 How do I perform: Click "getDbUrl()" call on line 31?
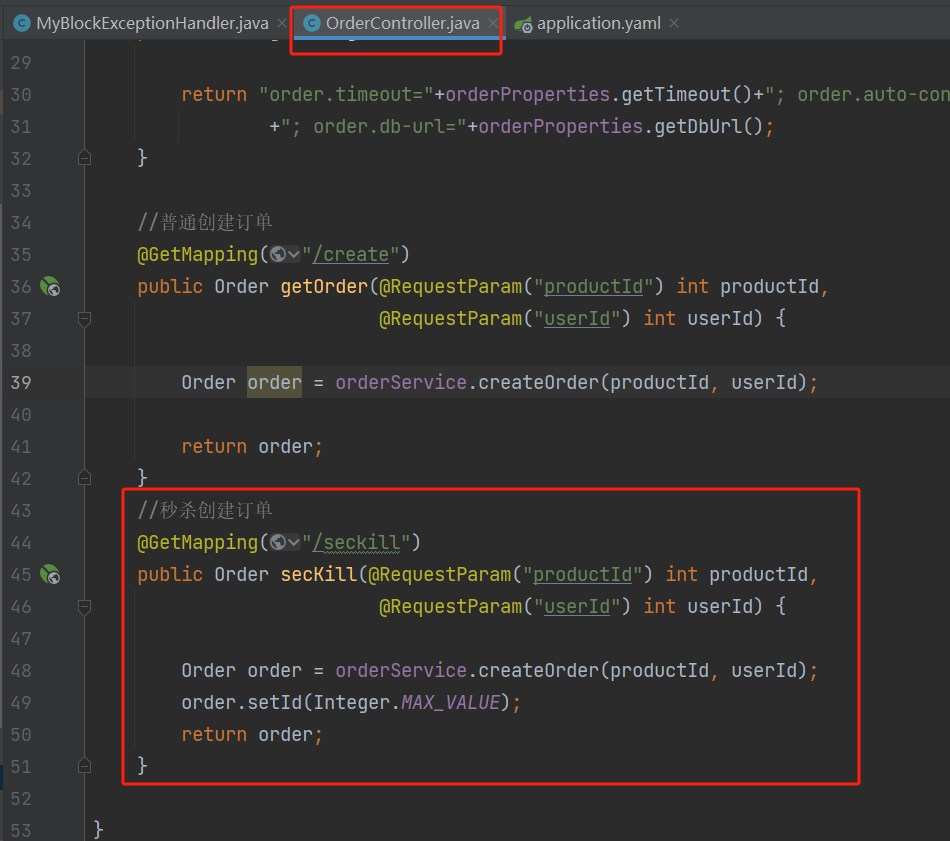click(709, 127)
